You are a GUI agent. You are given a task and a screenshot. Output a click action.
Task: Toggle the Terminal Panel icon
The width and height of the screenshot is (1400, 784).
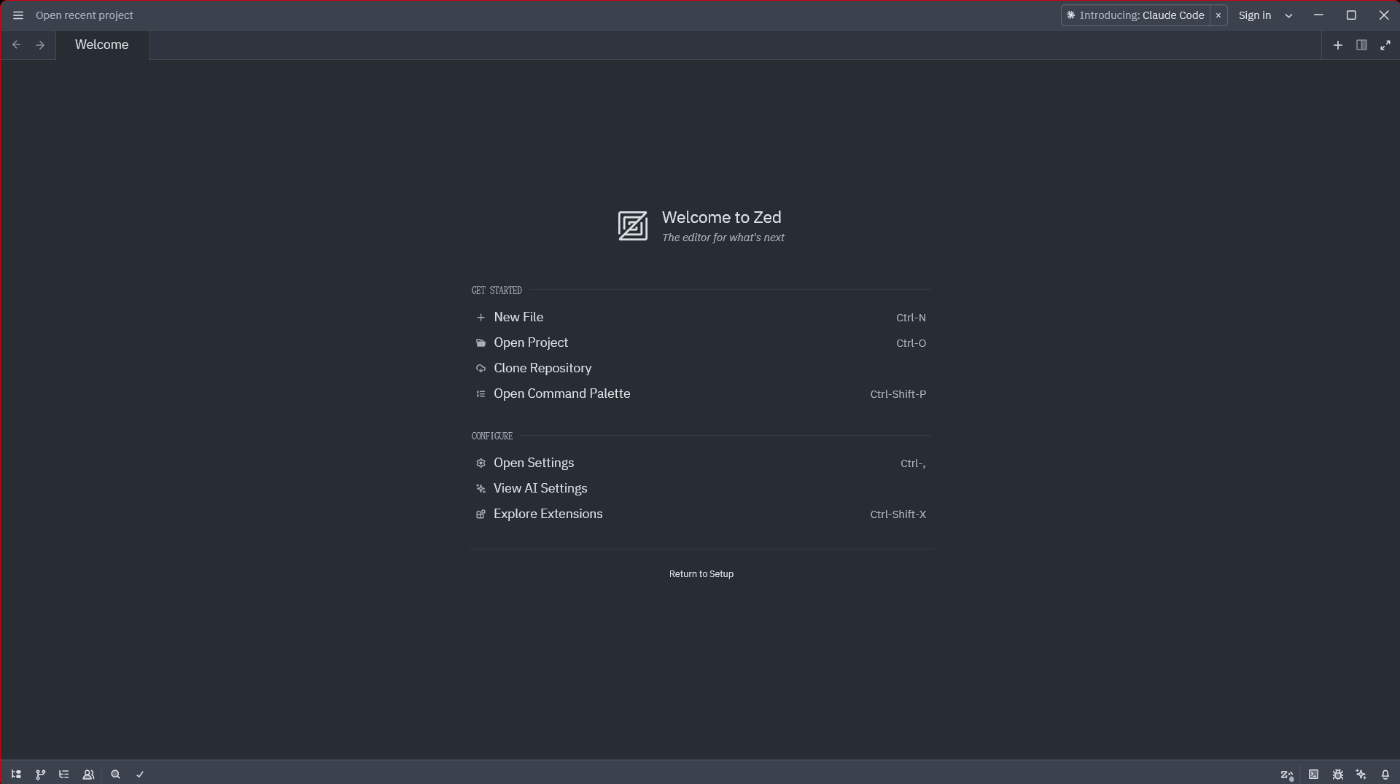(1313, 774)
